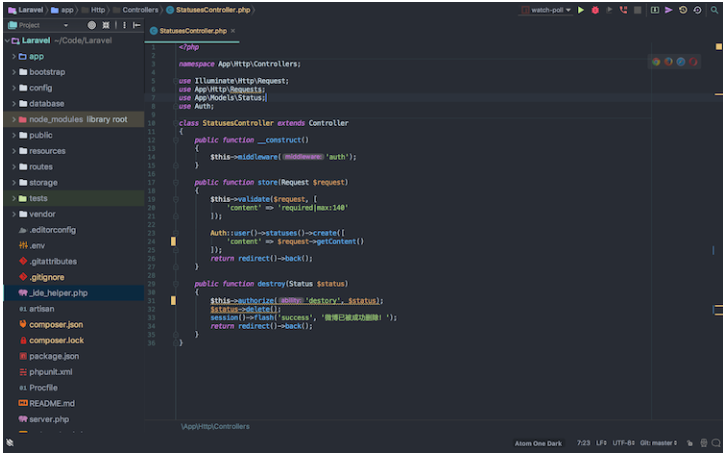Select the .gitattributes file
The height and width of the screenshot is (456, 724).
74,261
